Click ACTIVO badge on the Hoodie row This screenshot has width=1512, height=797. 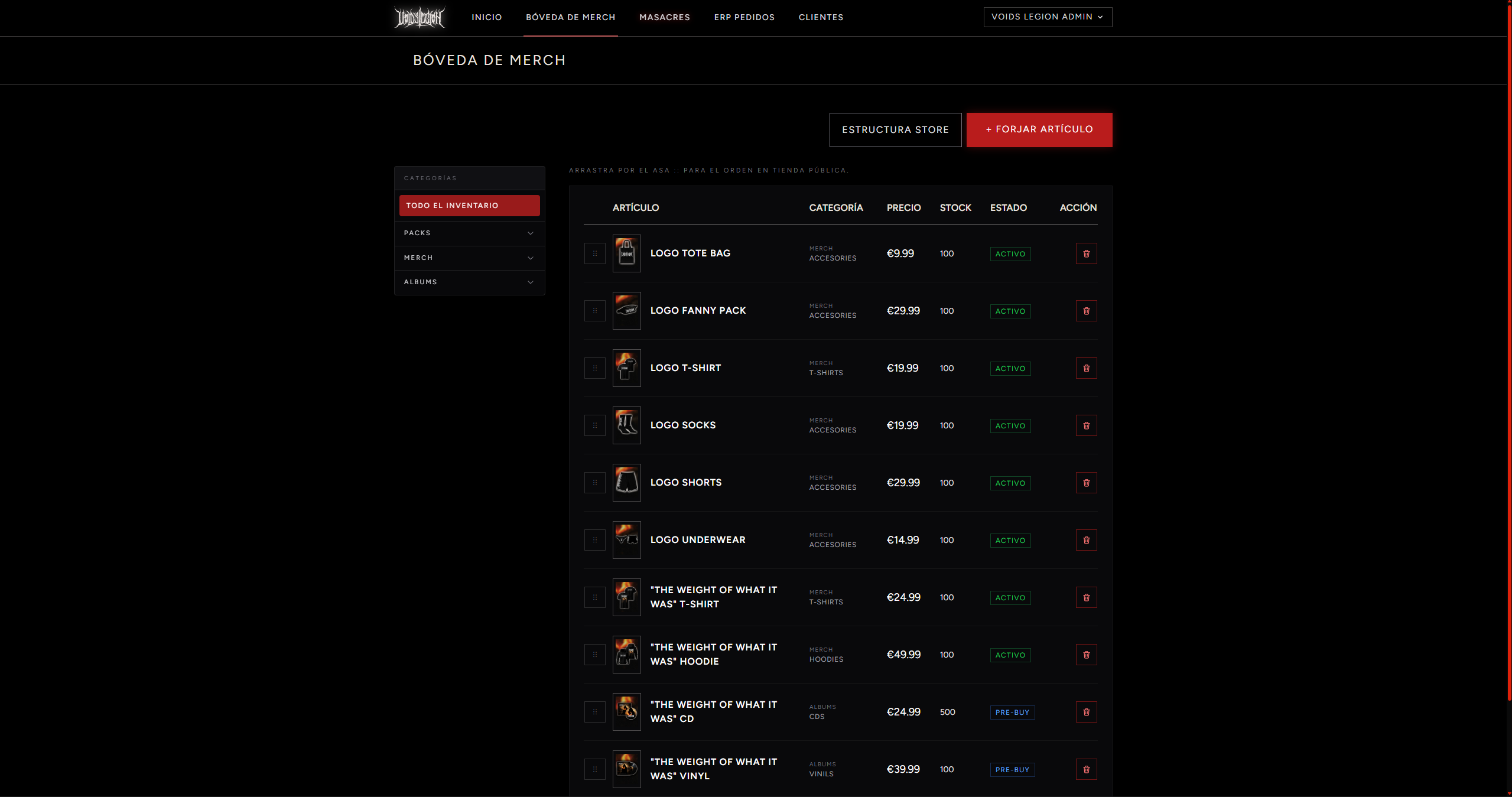(x=1010, y=655)
